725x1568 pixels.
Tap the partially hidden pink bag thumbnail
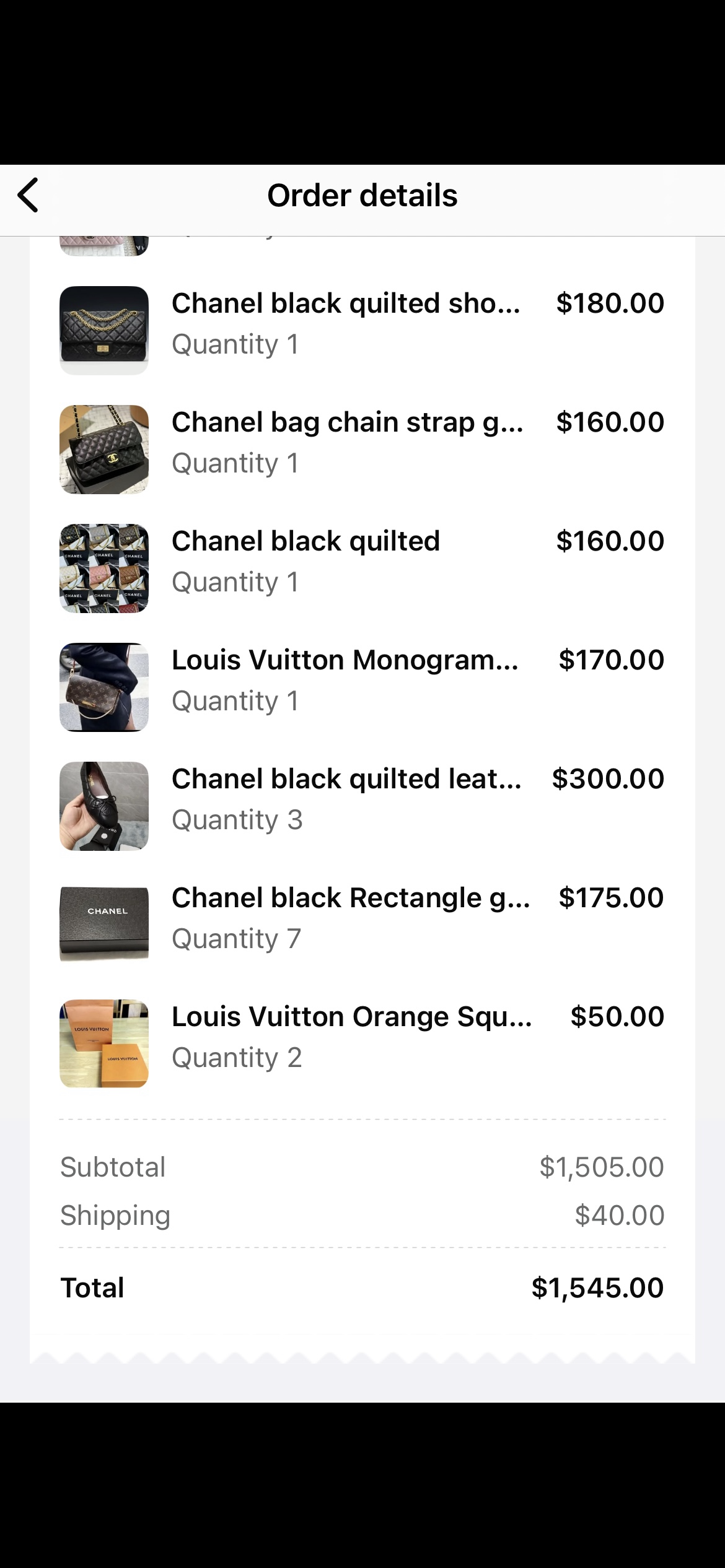104,246
